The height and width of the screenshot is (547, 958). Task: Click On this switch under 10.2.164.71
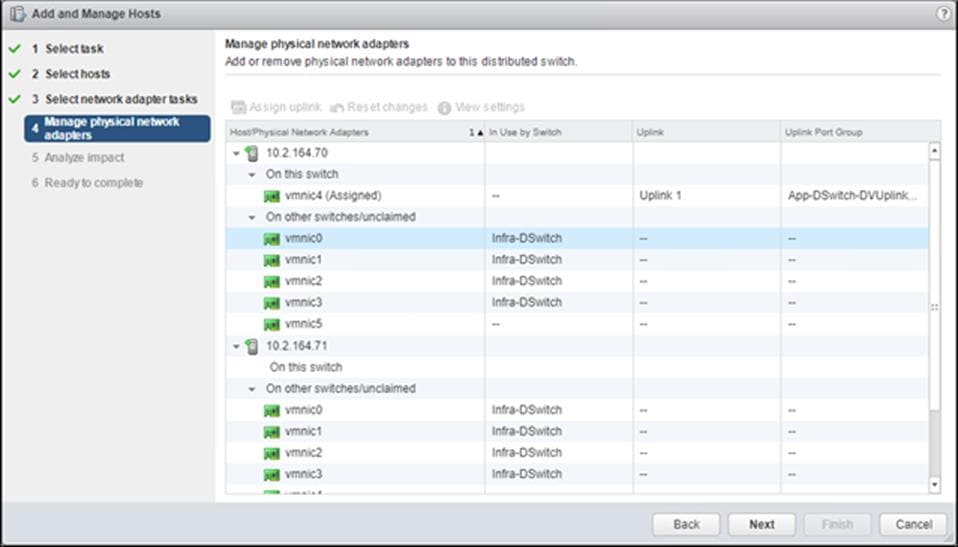(x=305, y=367)
